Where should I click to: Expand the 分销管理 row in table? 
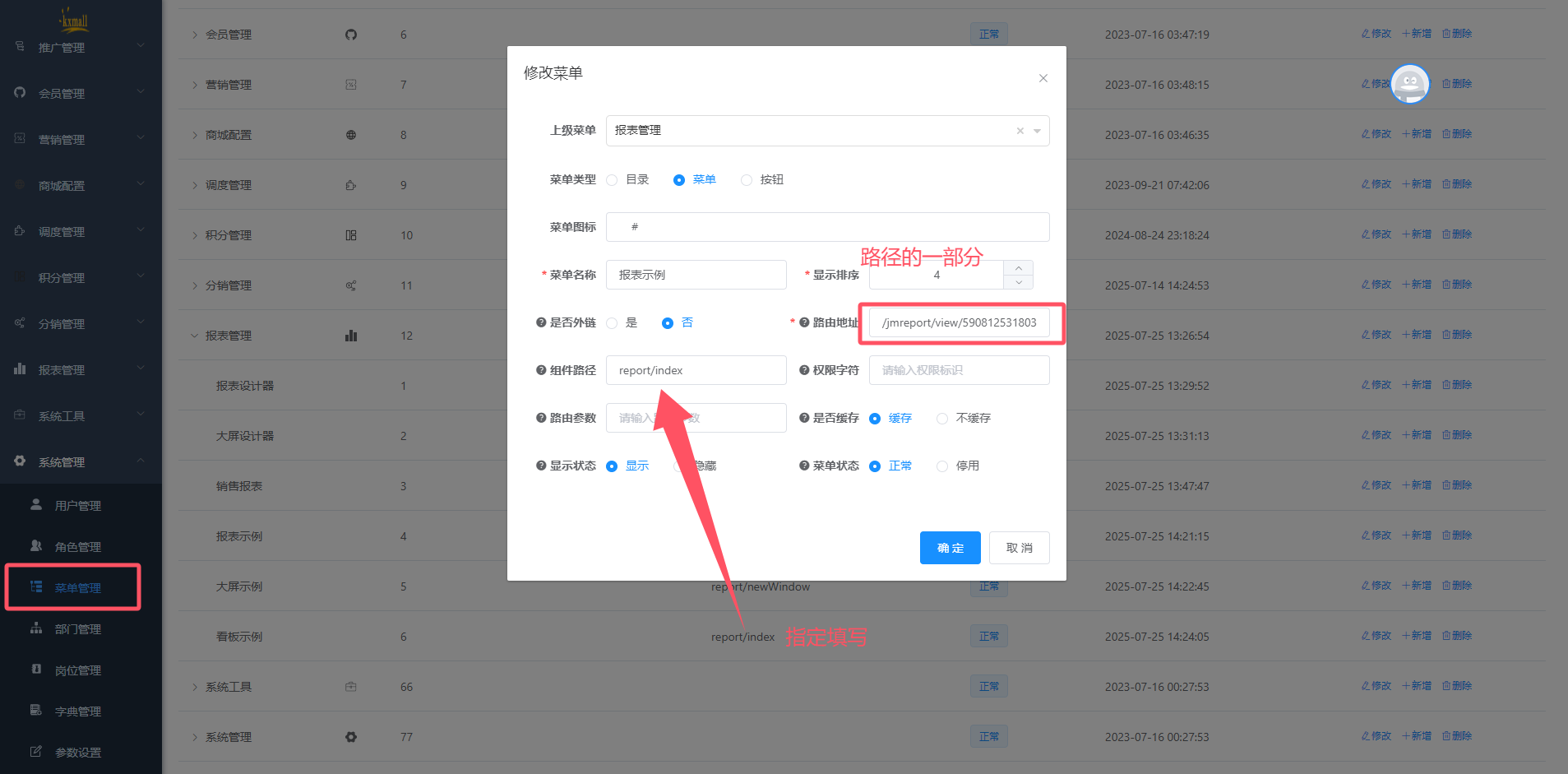pos(195,285)
